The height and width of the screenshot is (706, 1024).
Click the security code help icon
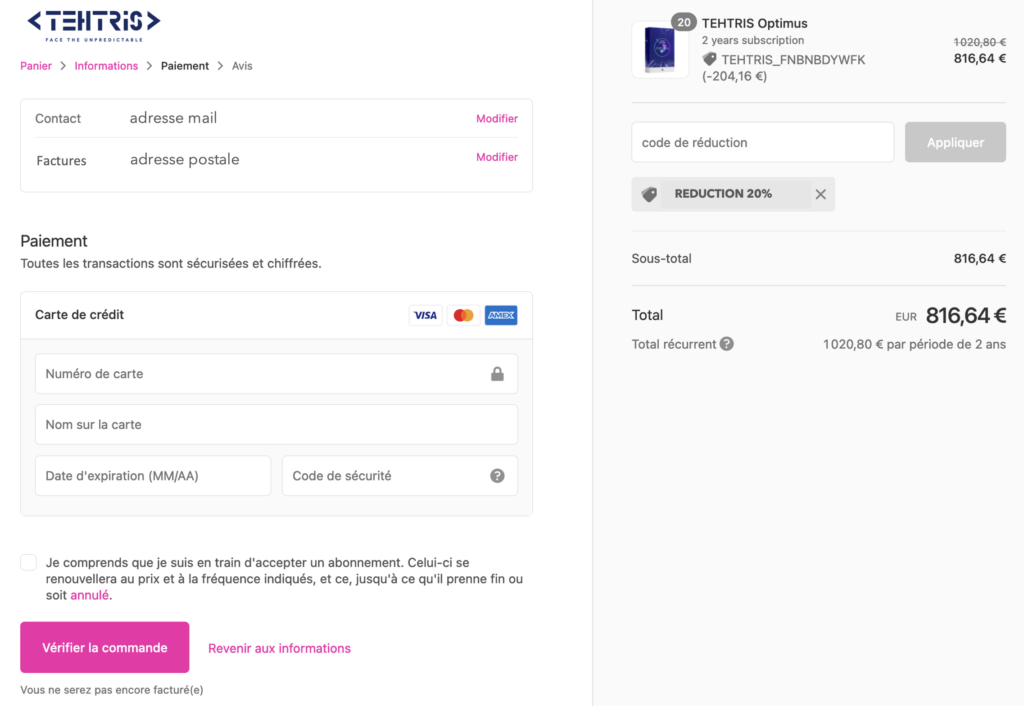click(497, 475)
